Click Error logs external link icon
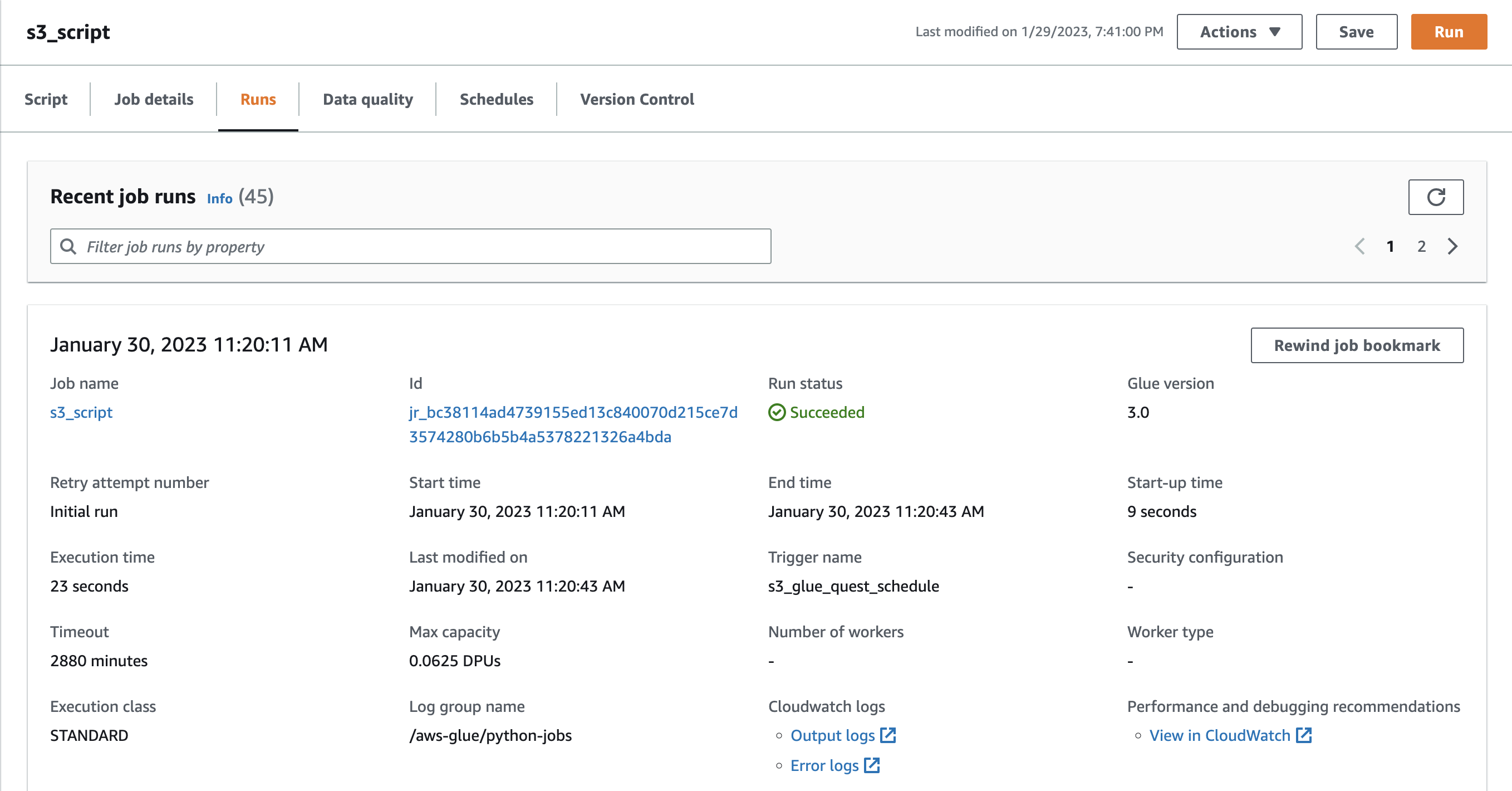The height and width of the screenshot is (791, 1512). 872,765
